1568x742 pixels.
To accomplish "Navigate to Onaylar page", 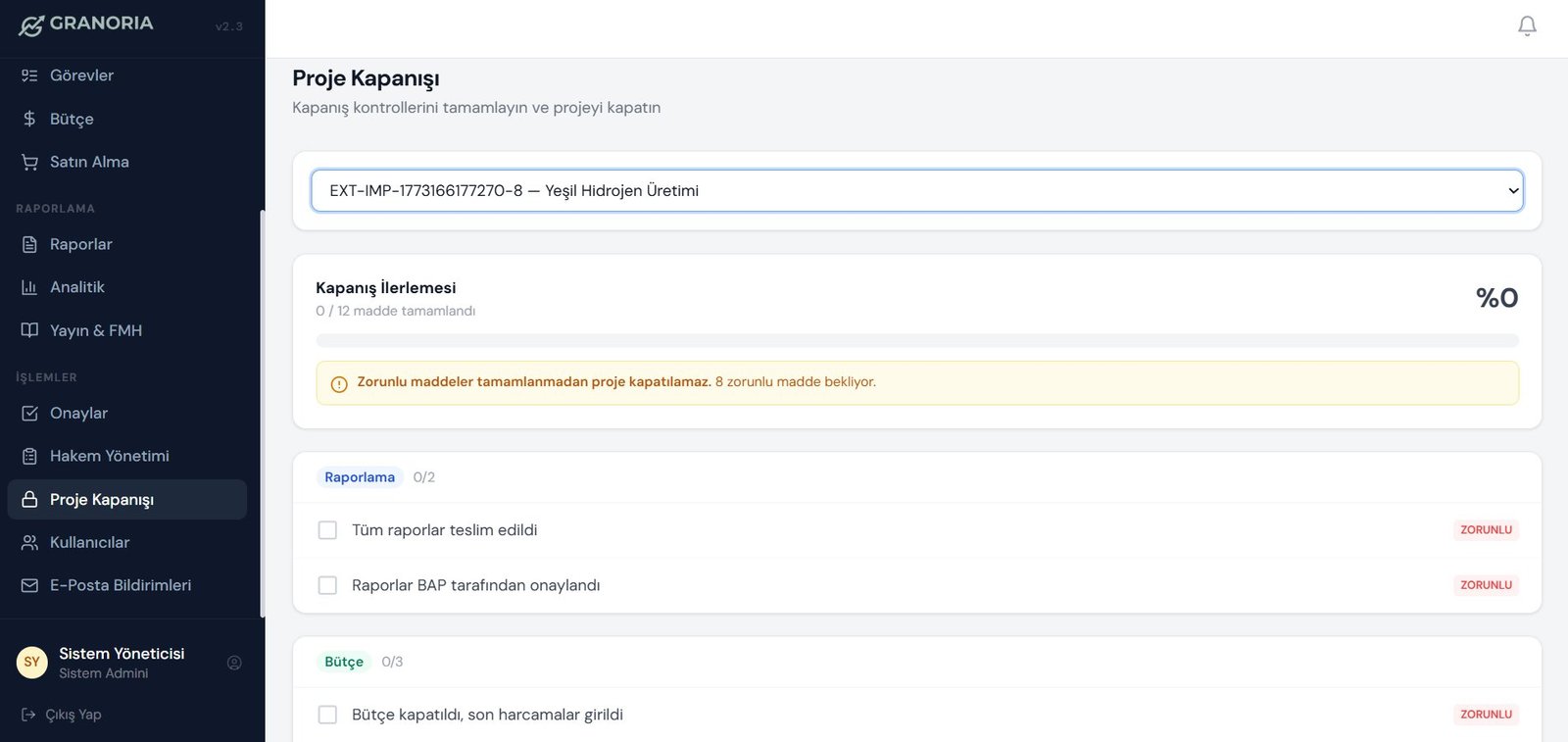I will 78,413.
